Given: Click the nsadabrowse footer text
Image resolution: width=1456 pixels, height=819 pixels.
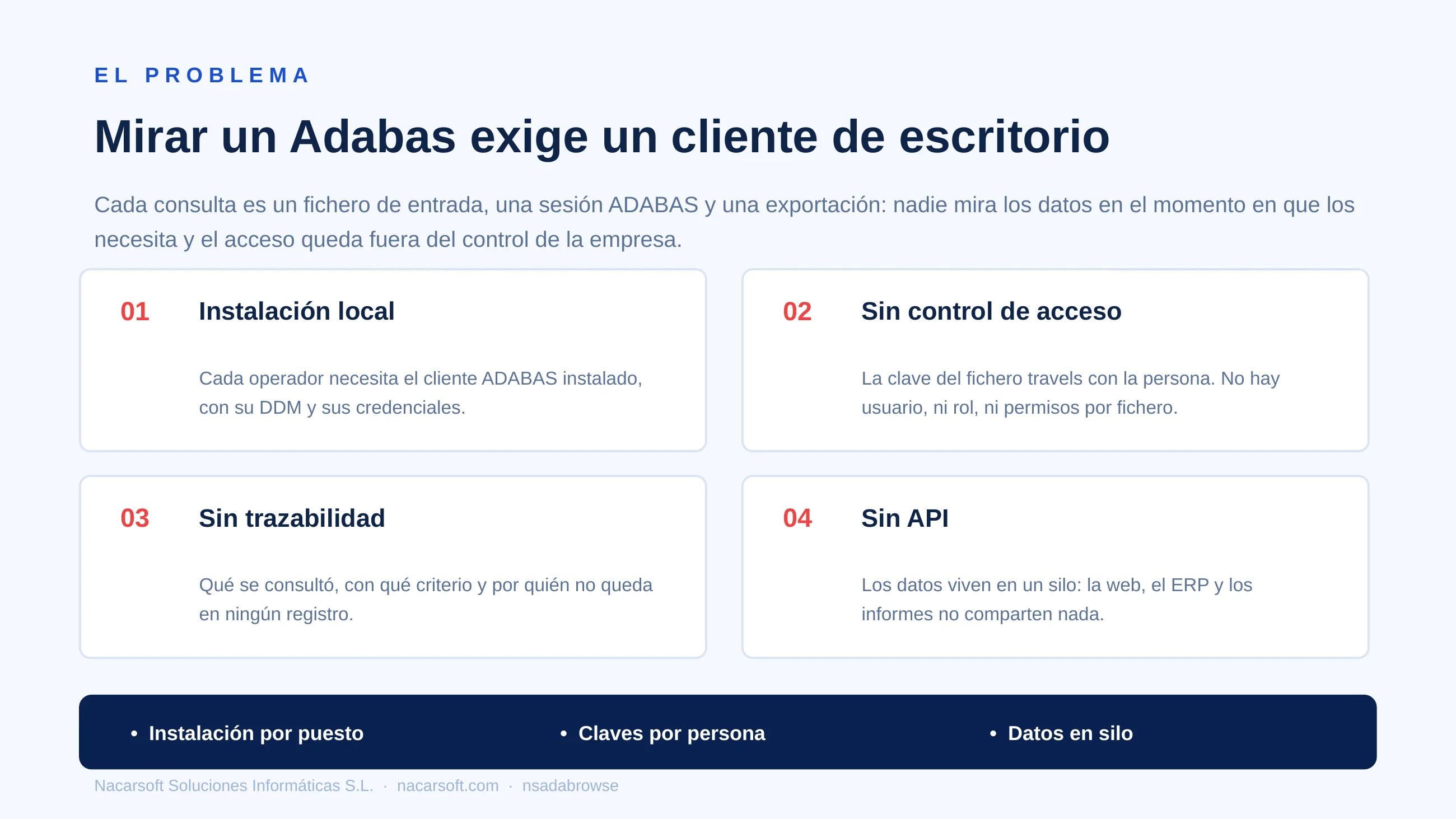Looking at the screenshot, I should [570, 785].
